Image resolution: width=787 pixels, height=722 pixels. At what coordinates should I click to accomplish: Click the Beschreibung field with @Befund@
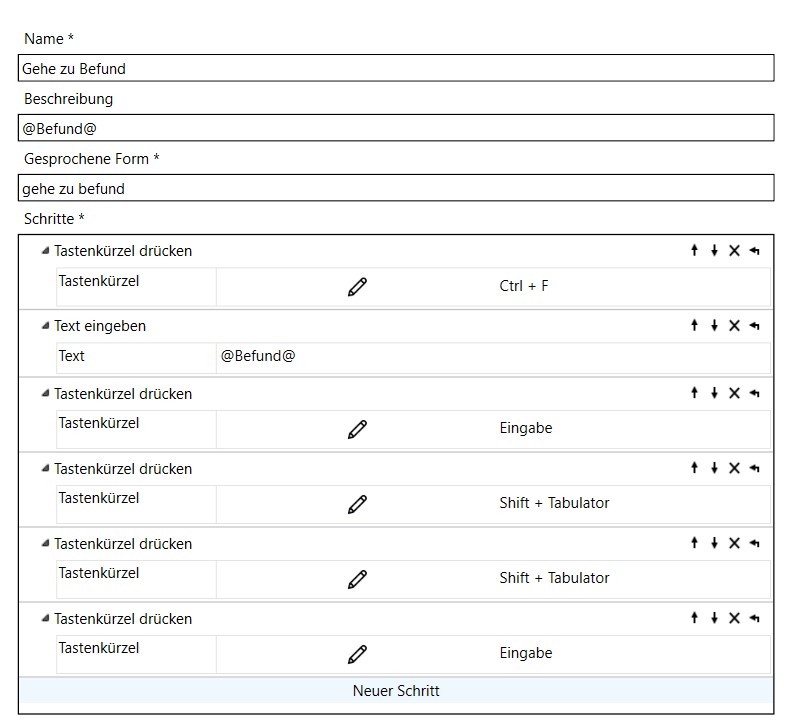point(396,128)
